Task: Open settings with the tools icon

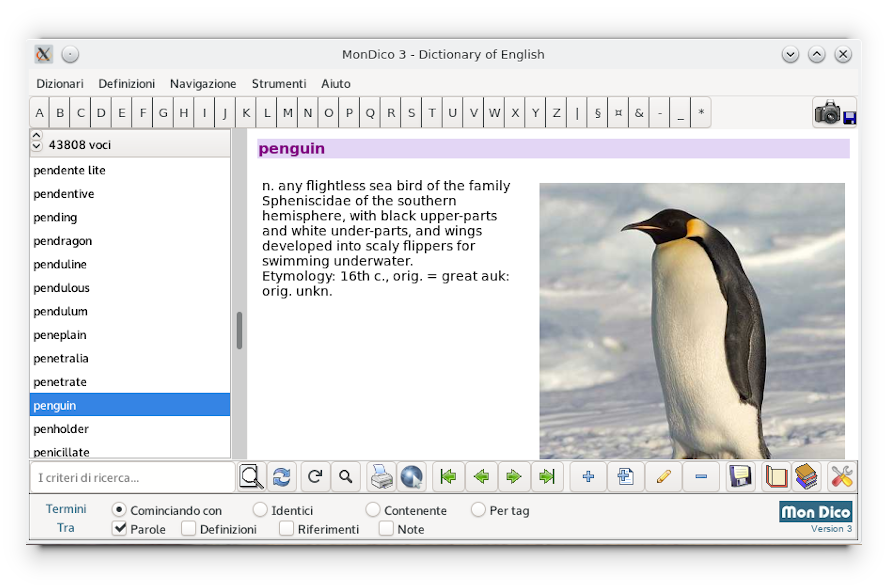Action: 842,477
